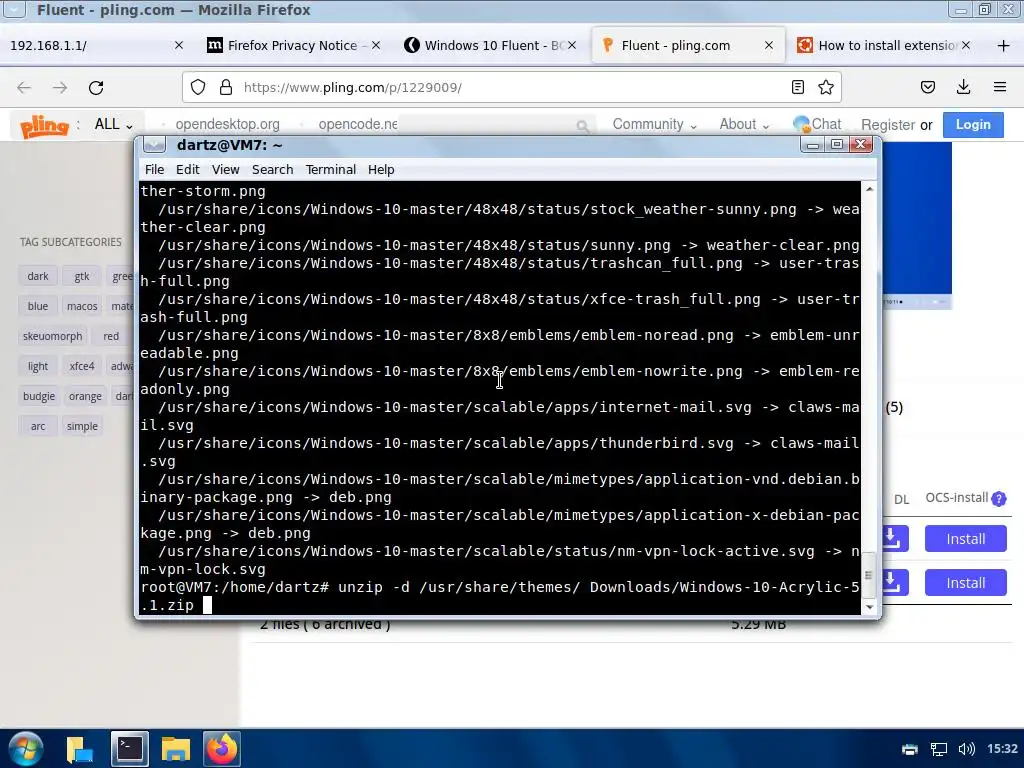Open network icon in system tray
This screenshot has height=768, width=1024.
(x=938, y=749)
